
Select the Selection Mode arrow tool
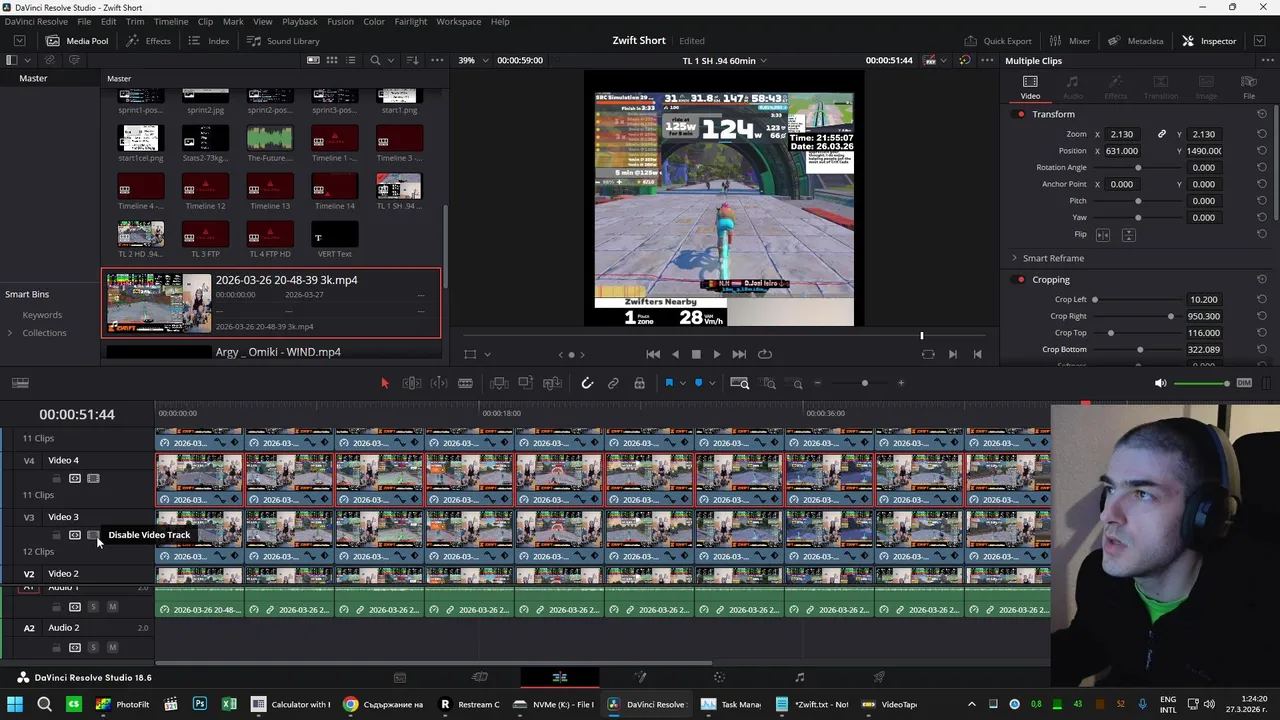point(385,383)
